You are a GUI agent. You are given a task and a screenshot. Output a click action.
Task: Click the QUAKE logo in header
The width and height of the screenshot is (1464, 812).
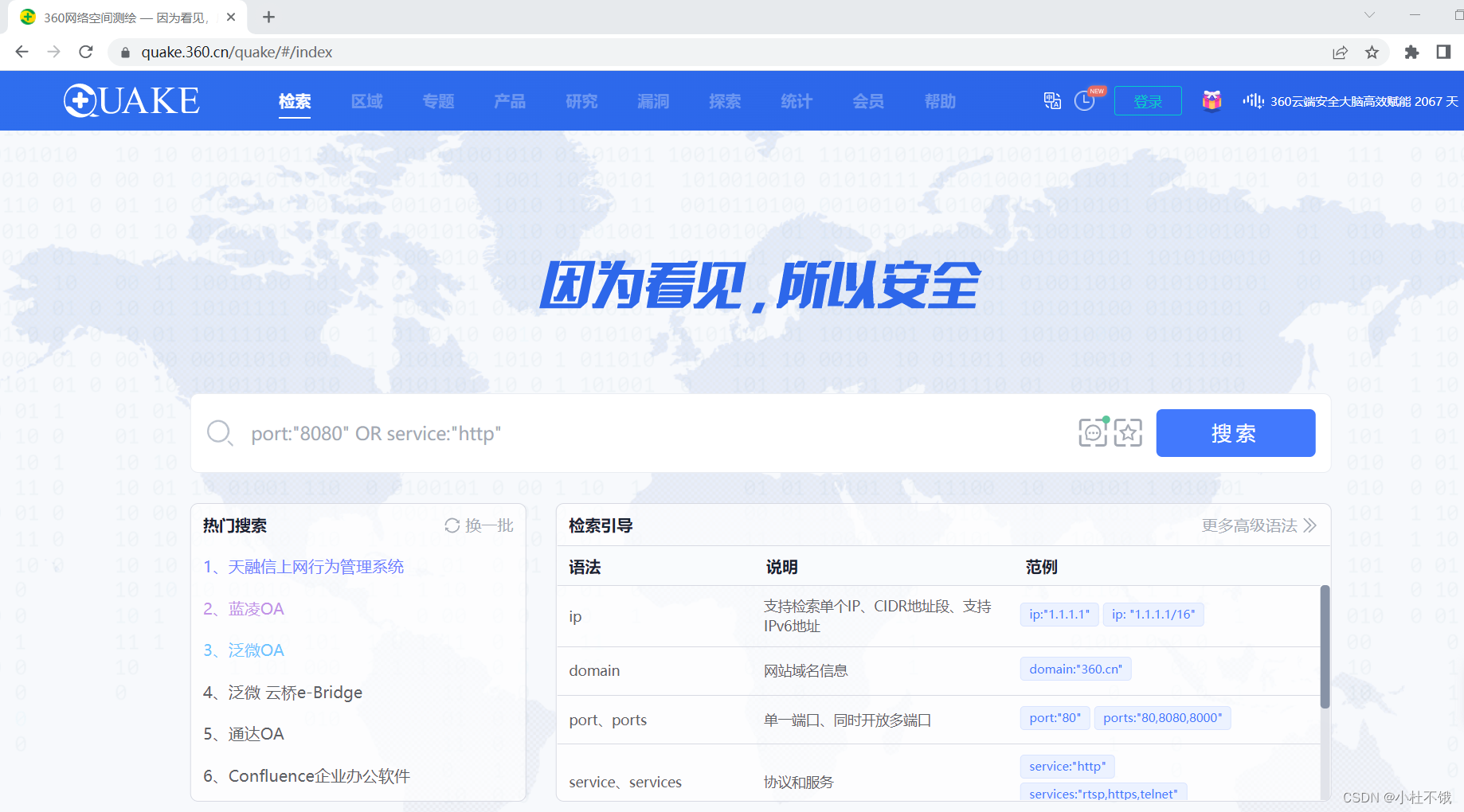(x=131, y=101)
